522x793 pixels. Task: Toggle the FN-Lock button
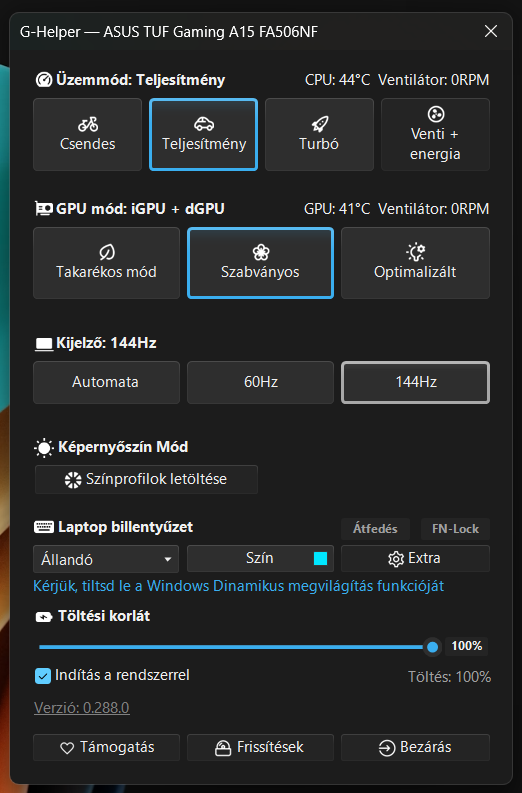click(x=455, y=529)
